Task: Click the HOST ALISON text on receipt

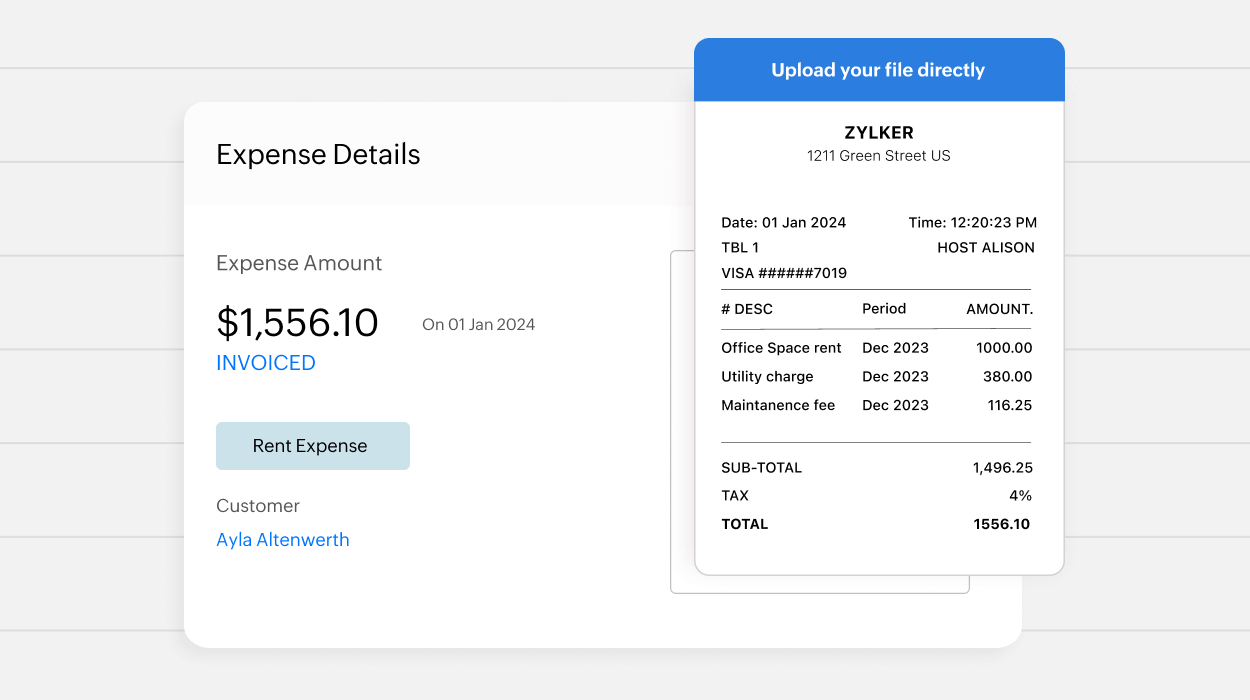Action: pyautogui.click(x=985, y=248)
